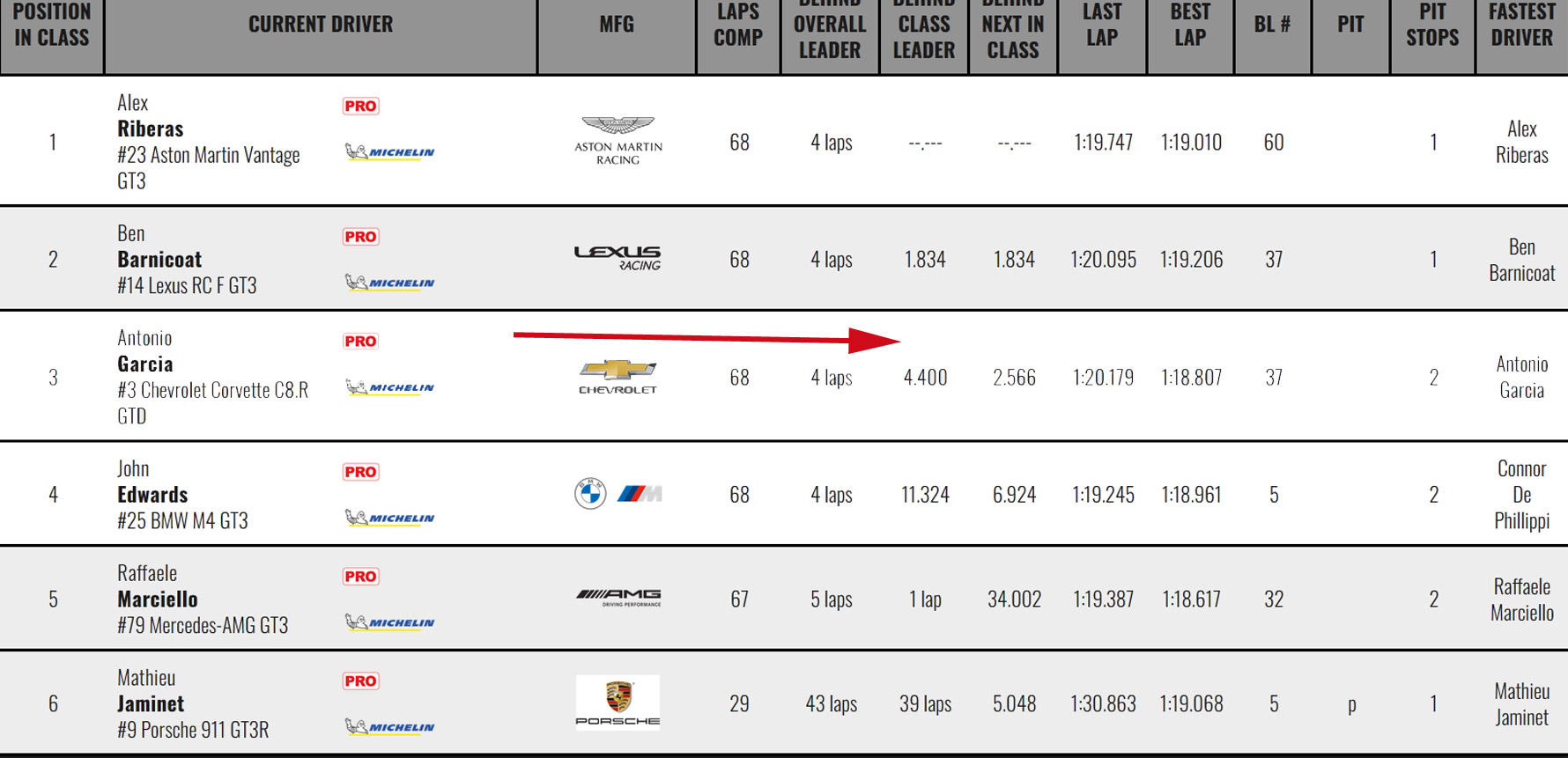Click the pit indicator in Jaminet's row
The width and height of the screenshot is (1568, 758).
click(x=1351, y=704)
